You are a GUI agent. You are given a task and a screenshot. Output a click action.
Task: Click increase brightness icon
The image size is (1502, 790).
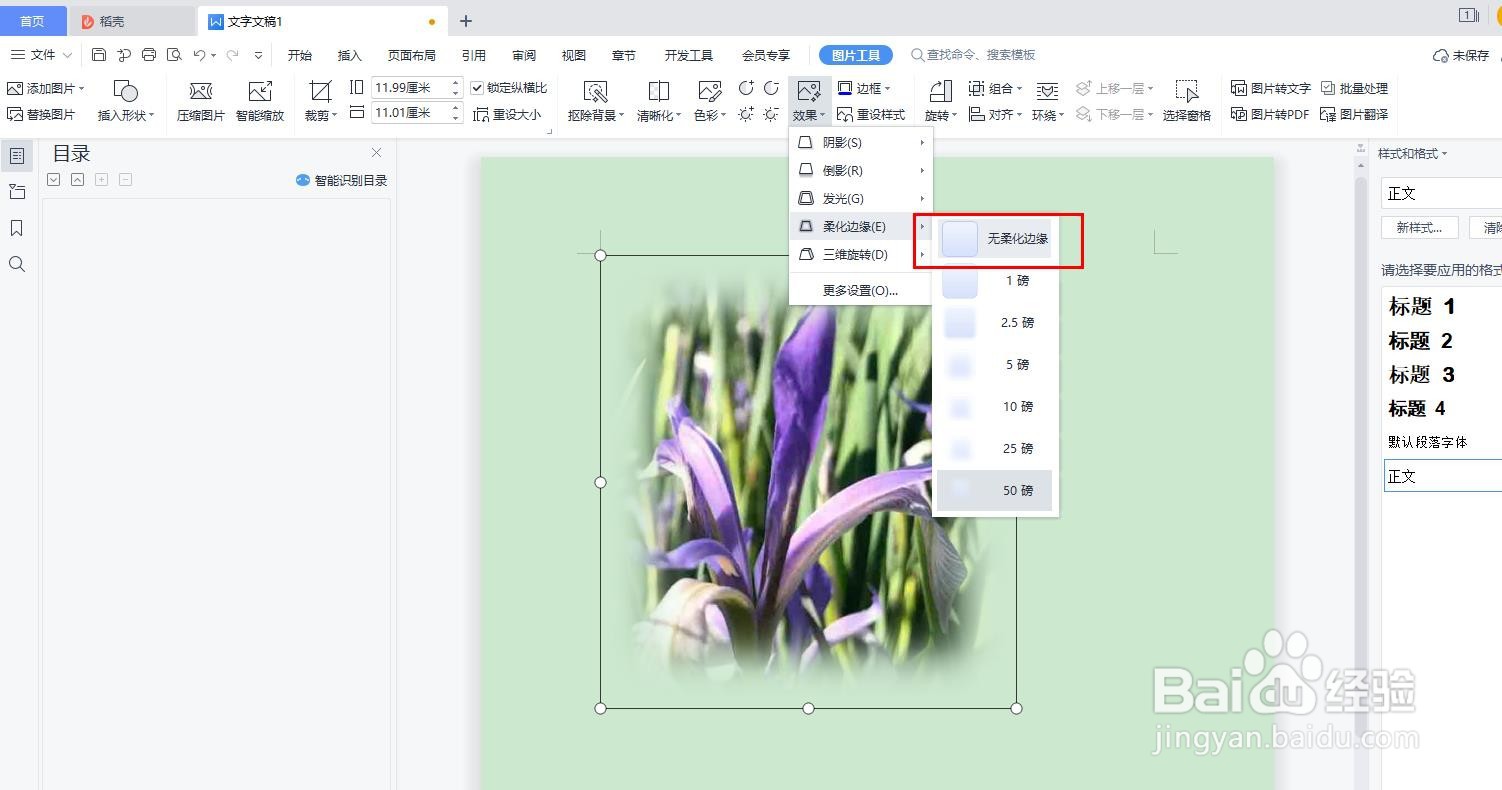pyautogui.click(x=746, y=114)
